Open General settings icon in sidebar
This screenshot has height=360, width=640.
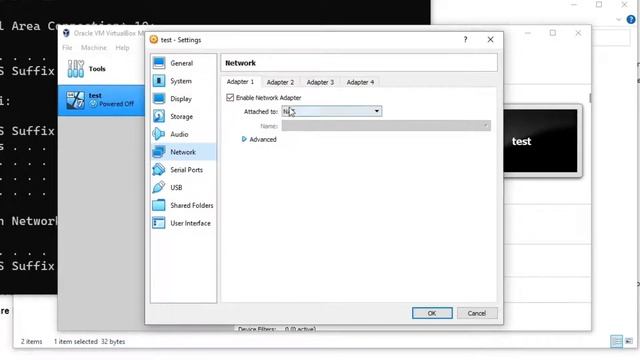click(159, 63)
